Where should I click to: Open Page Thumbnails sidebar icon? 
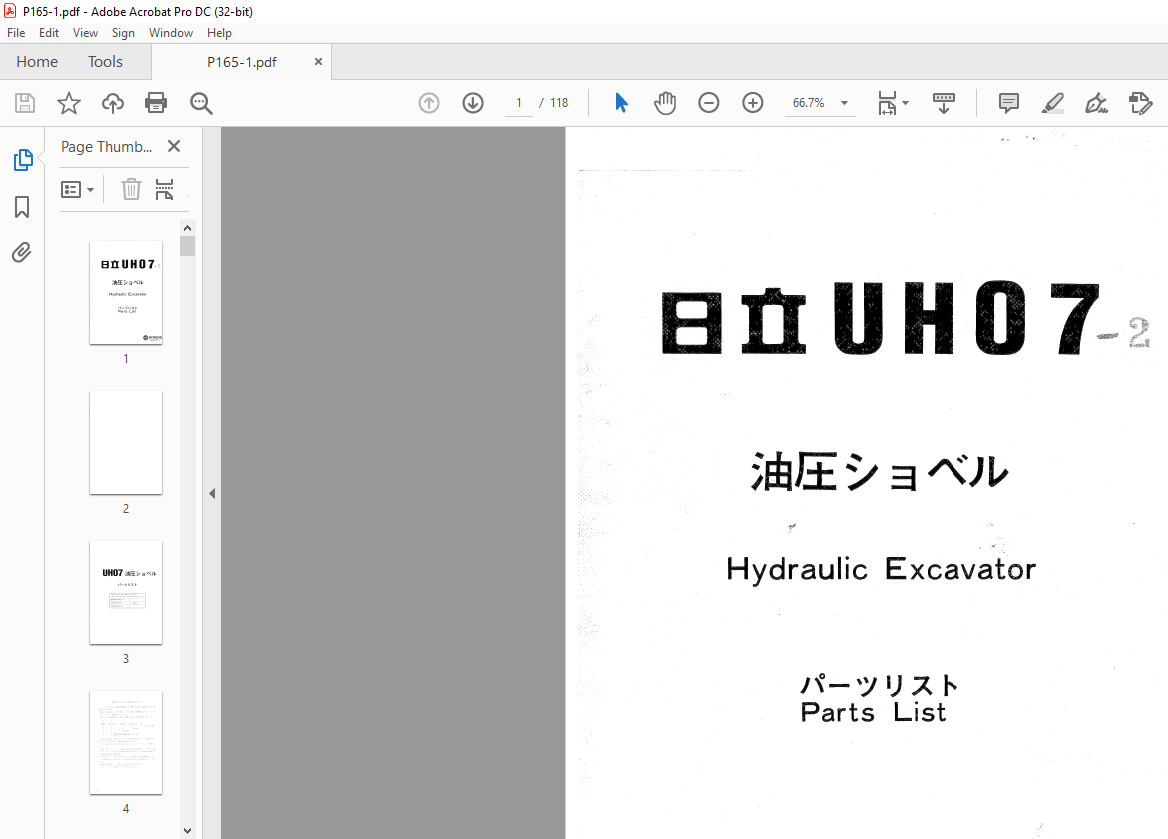pos(22,159)
